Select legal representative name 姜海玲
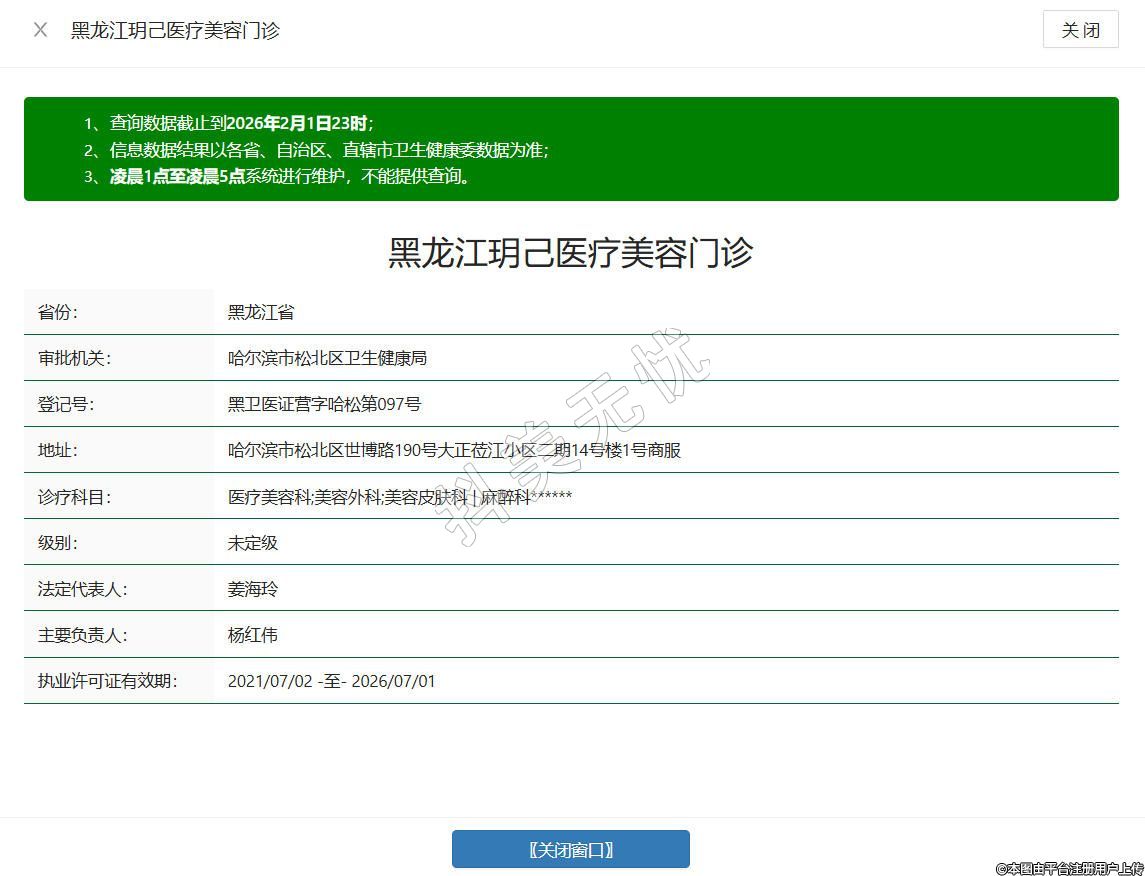Viewport: 1145px width, 876px height. [253, 589]
